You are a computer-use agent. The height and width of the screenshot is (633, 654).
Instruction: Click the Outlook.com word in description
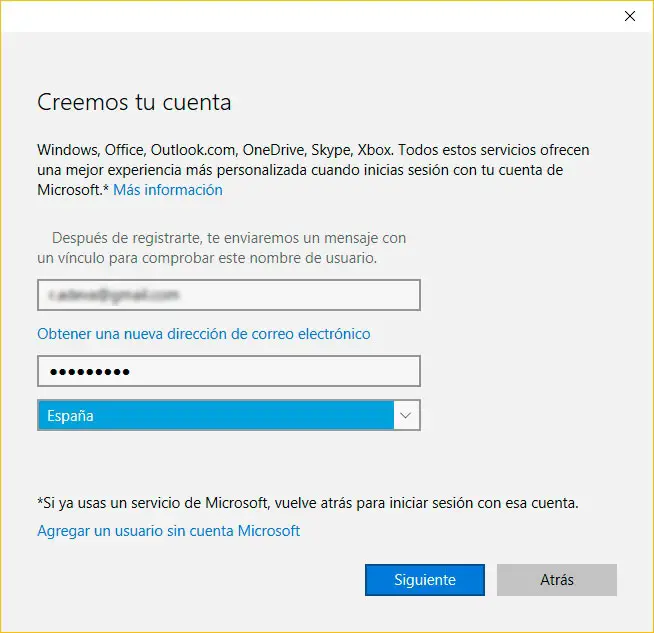pos(202,150)
